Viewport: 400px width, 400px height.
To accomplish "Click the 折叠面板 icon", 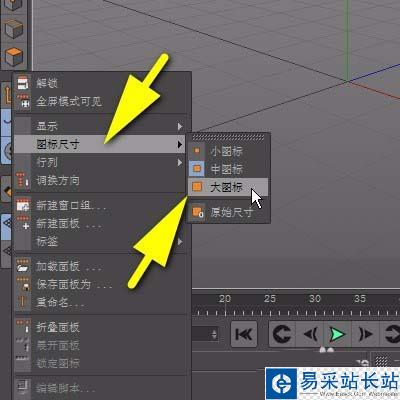I will pos(23,326).
